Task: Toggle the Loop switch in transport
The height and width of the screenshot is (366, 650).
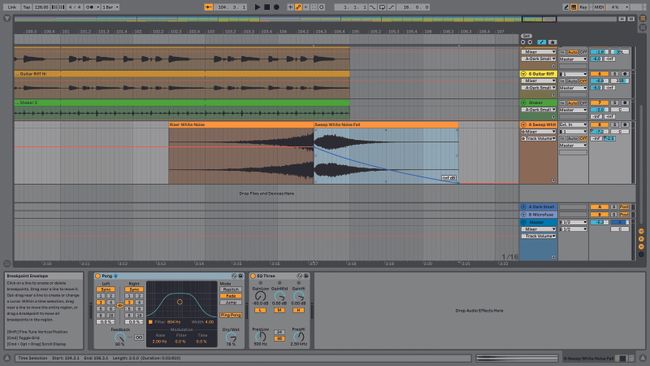Action: (382, 7)
